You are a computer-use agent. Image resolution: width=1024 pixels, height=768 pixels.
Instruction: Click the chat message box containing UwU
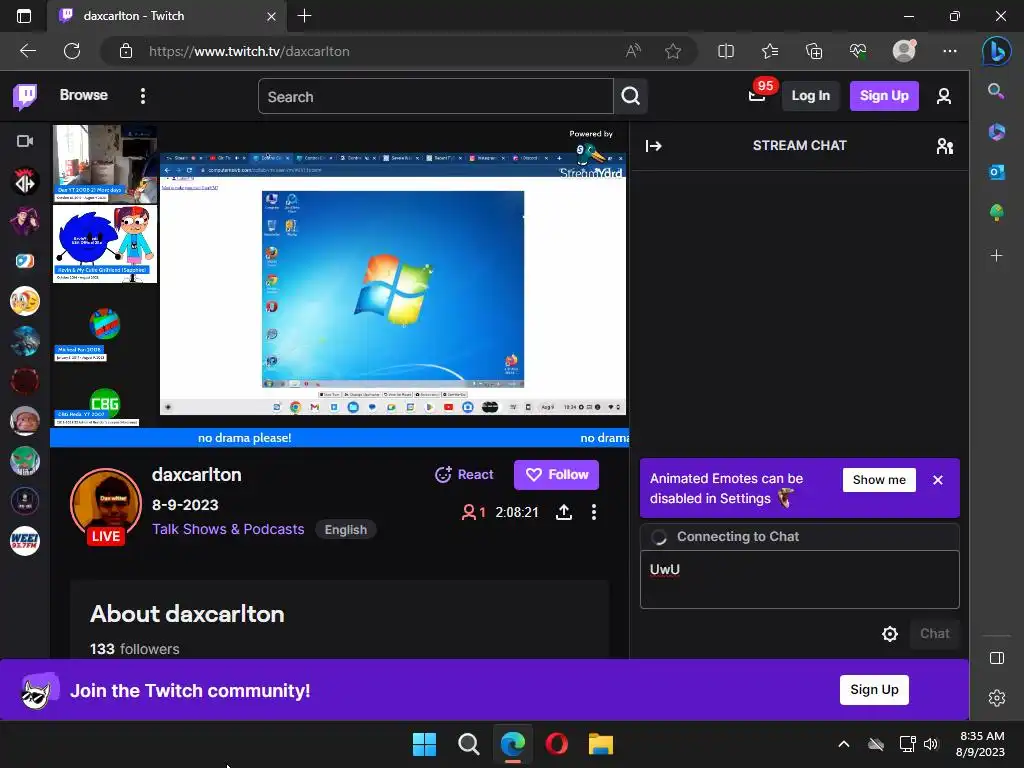(x=799, y=579)
